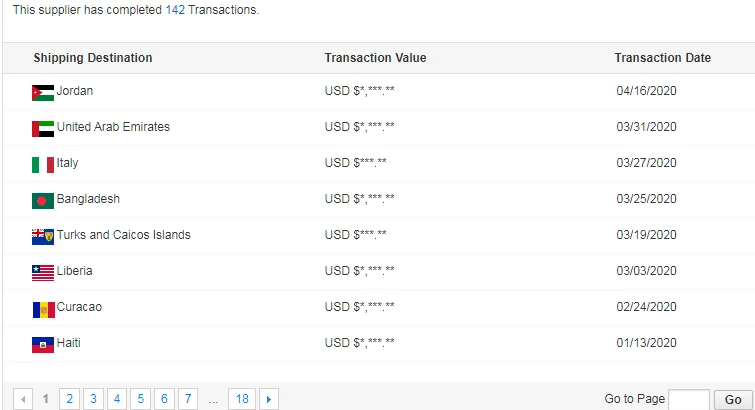755x410 pixels.
Task: Open the 142 transactions link
Action: pos(175,10)
